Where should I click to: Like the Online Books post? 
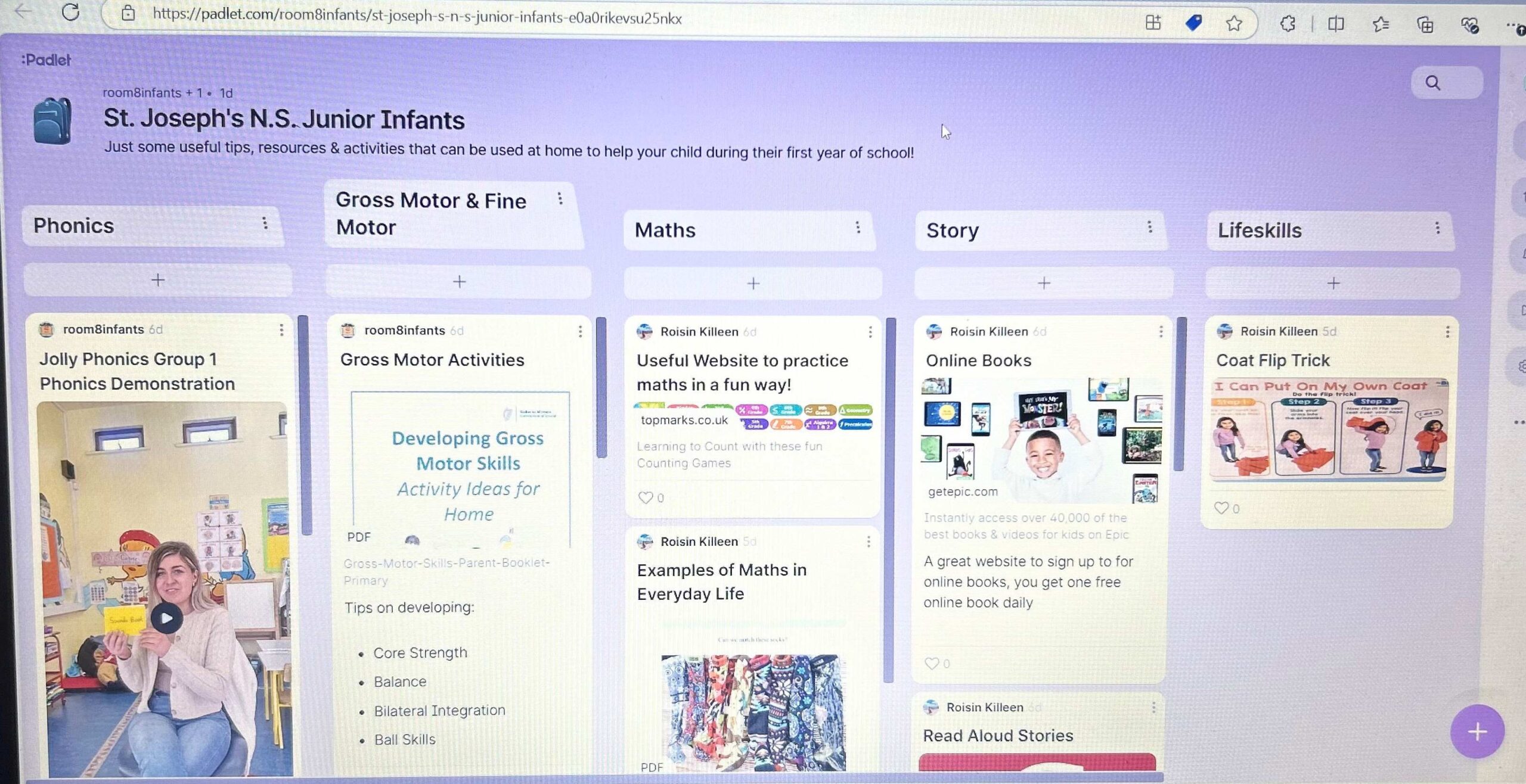pyautogui.click(x=931, y=663)
